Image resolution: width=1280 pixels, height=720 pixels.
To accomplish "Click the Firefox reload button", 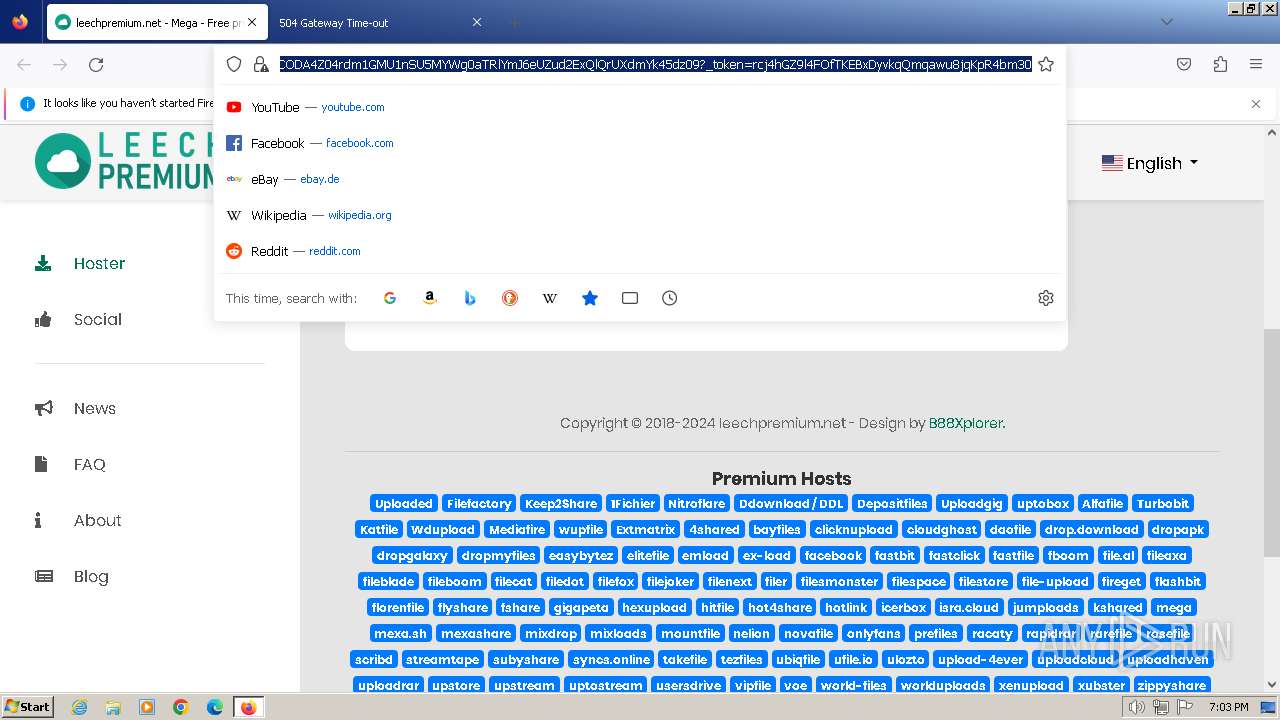I will (x=96, y=64).
